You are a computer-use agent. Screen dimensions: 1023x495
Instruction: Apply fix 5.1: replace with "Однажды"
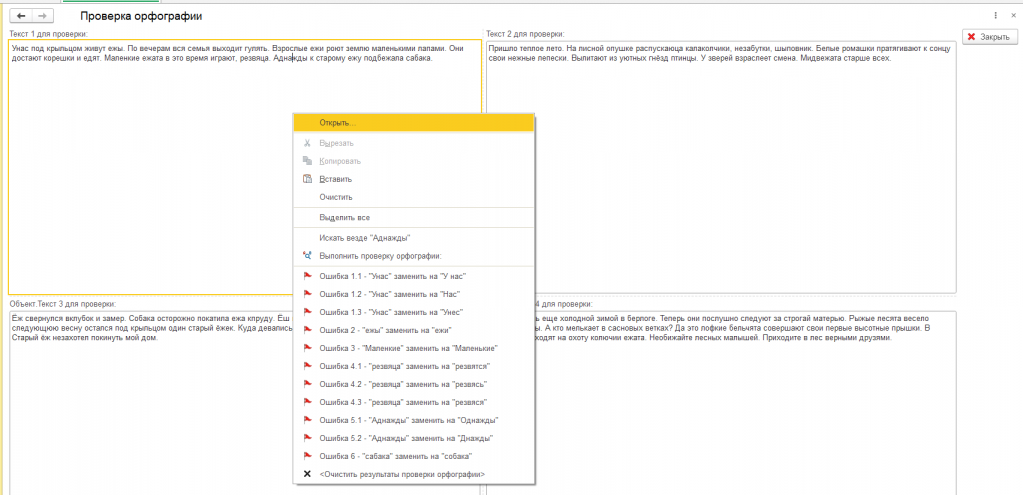pos(414,420)
